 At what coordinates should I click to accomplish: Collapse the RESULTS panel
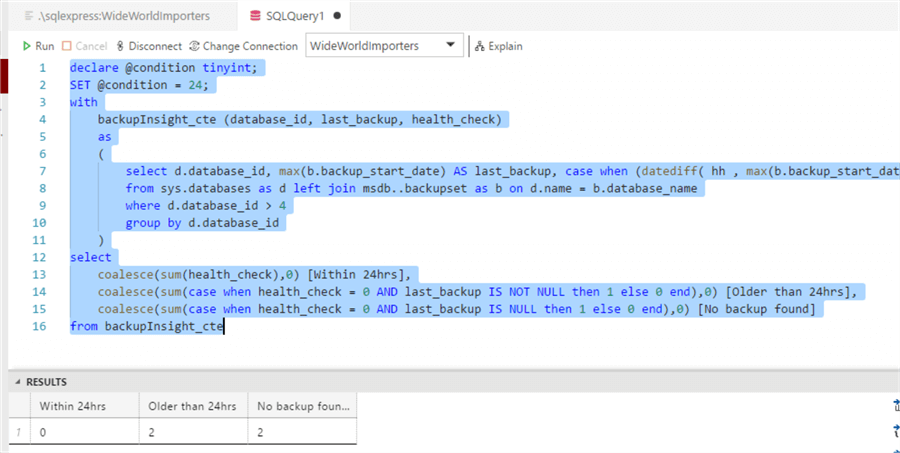coord(16,382)
